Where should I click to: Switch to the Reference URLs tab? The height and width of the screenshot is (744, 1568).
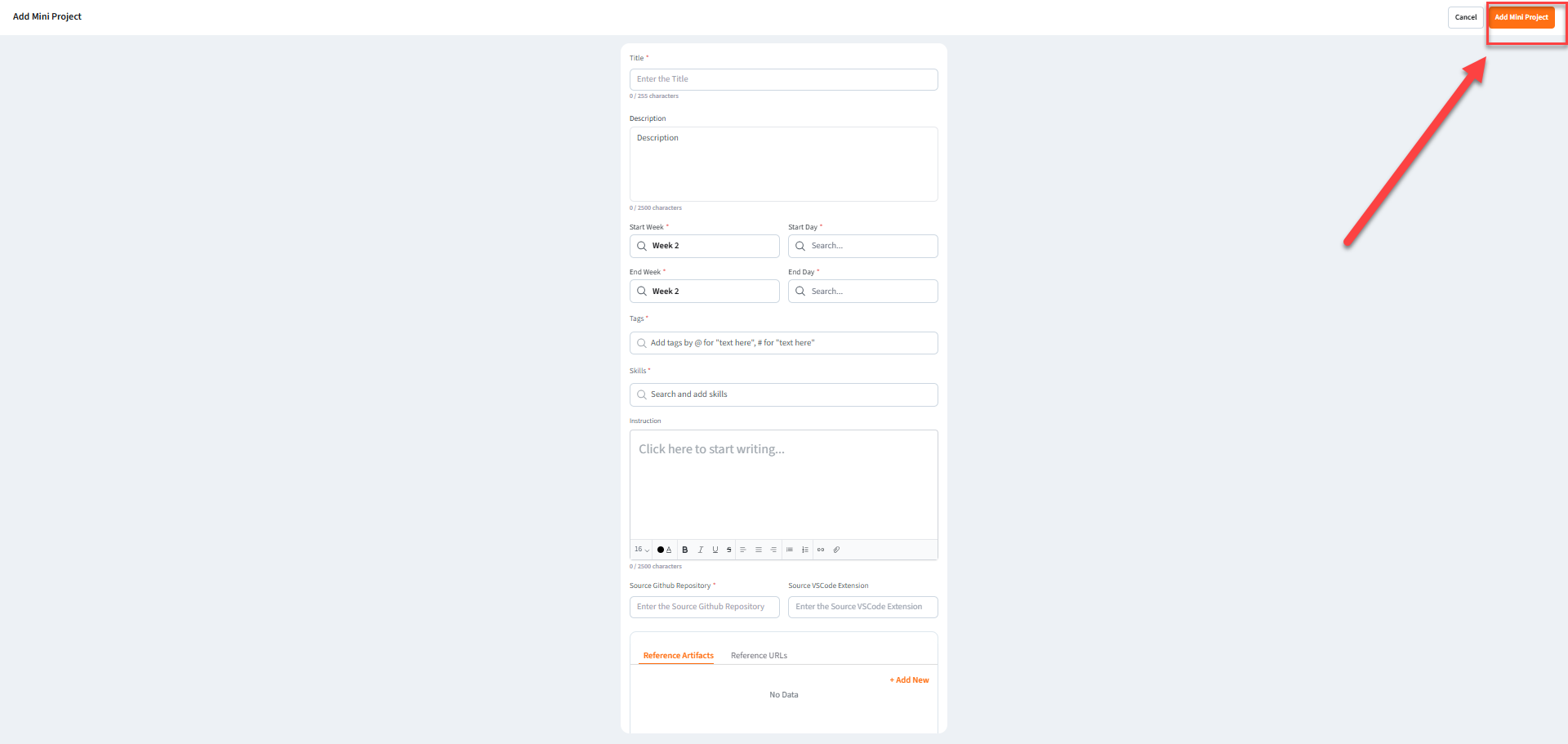pos(759,656)
